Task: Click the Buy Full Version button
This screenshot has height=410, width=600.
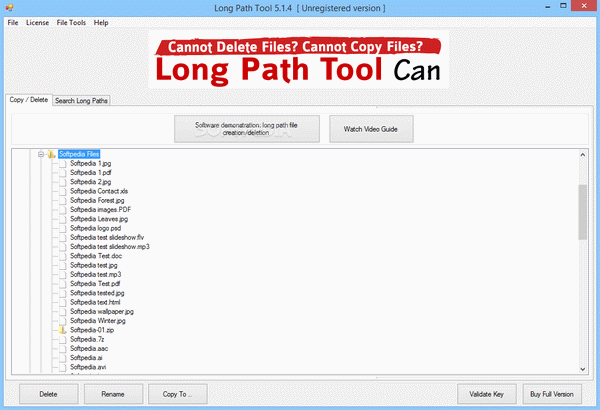Action: coord(552,394)
